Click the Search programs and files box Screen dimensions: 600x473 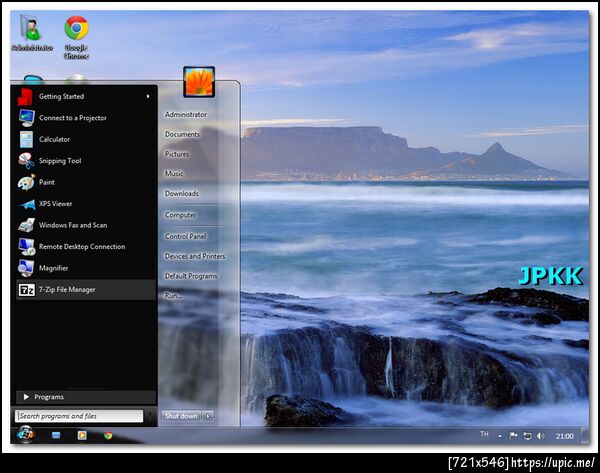coord(79,416)
